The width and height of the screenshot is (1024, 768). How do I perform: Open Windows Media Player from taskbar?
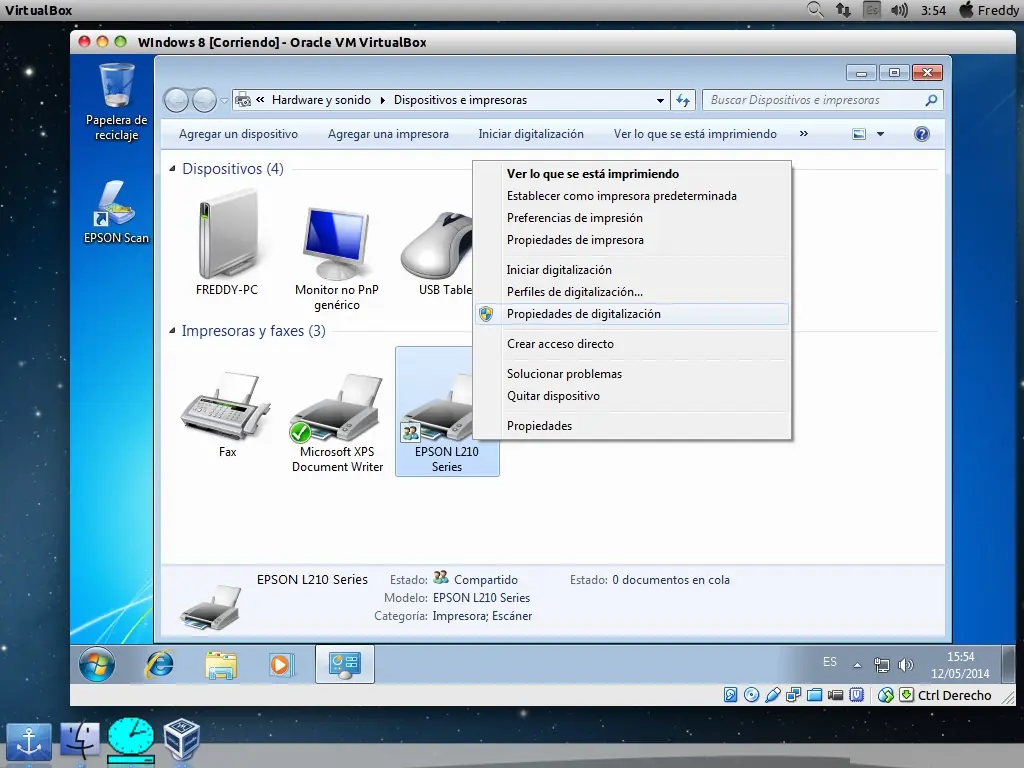pyautogui.click(x=281, y=665)
